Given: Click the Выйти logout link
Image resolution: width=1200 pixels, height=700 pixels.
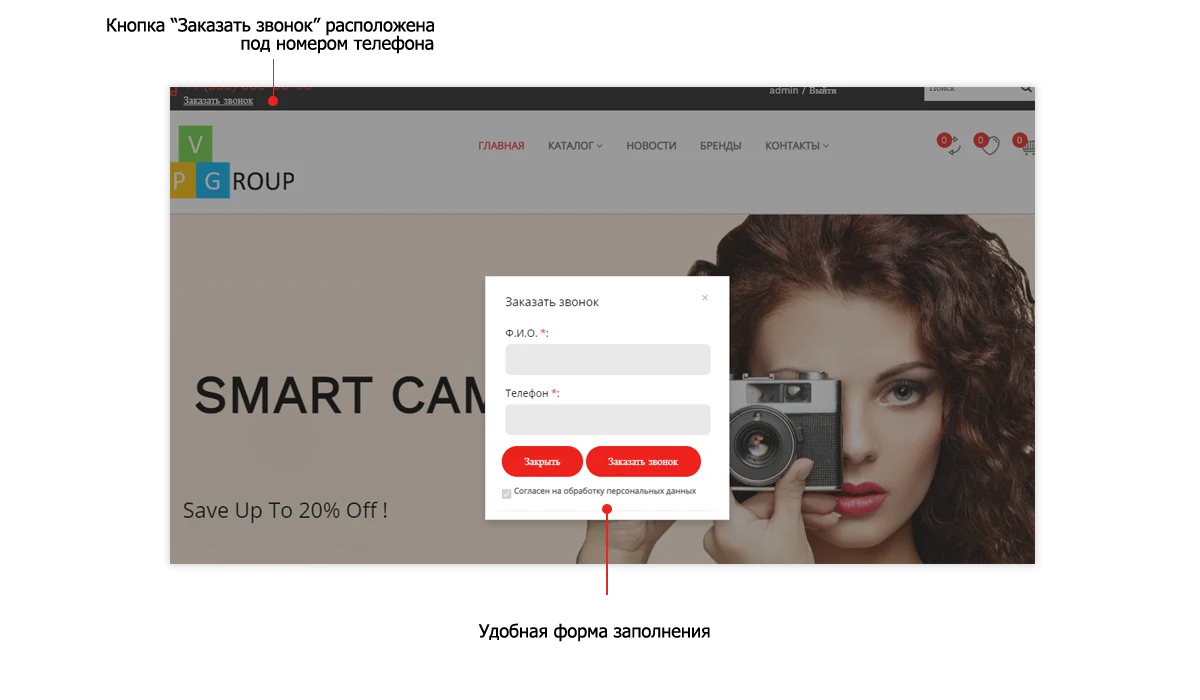Looking at the screenshot, I should tap(822, 91).
